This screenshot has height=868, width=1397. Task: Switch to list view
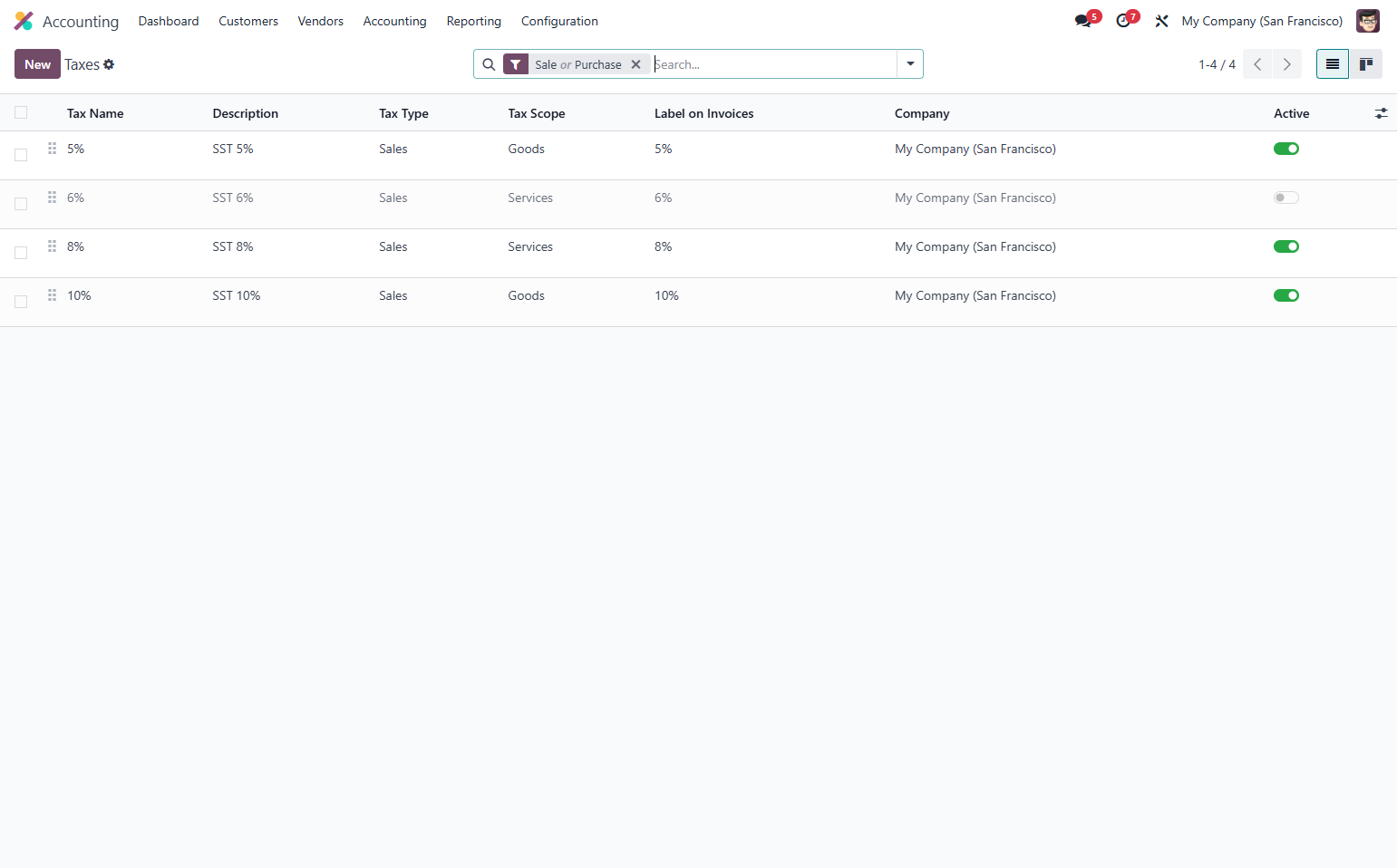point(1333,64)
